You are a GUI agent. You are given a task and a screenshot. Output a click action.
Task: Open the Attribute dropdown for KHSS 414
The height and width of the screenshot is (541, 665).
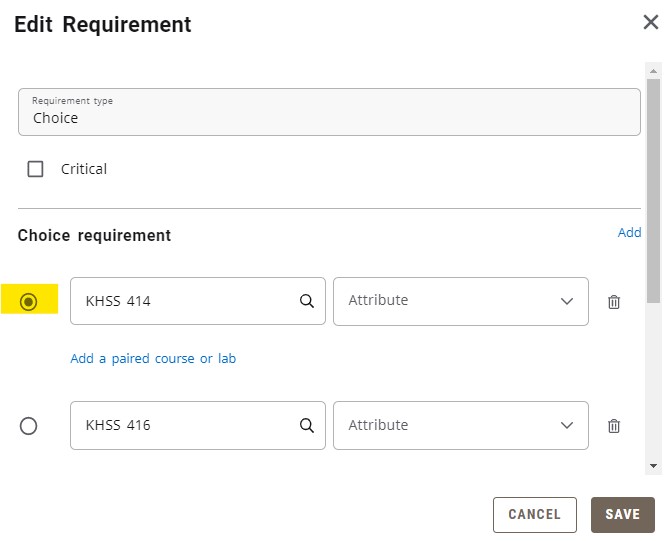461,301
